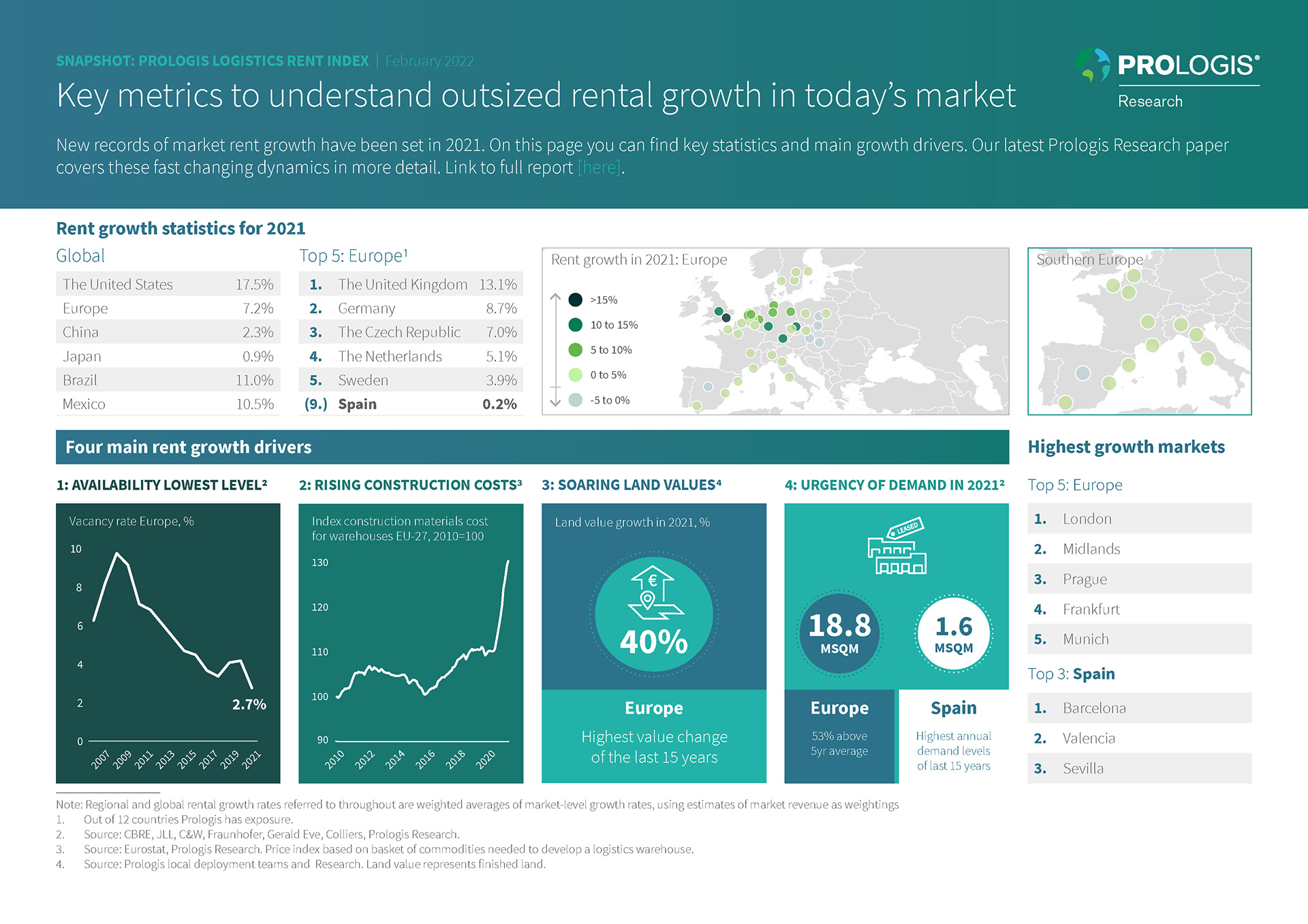Click the 18.8 MSQM circle badge
Viewport: 1308px width, 924px height.
tap(839, 633)
